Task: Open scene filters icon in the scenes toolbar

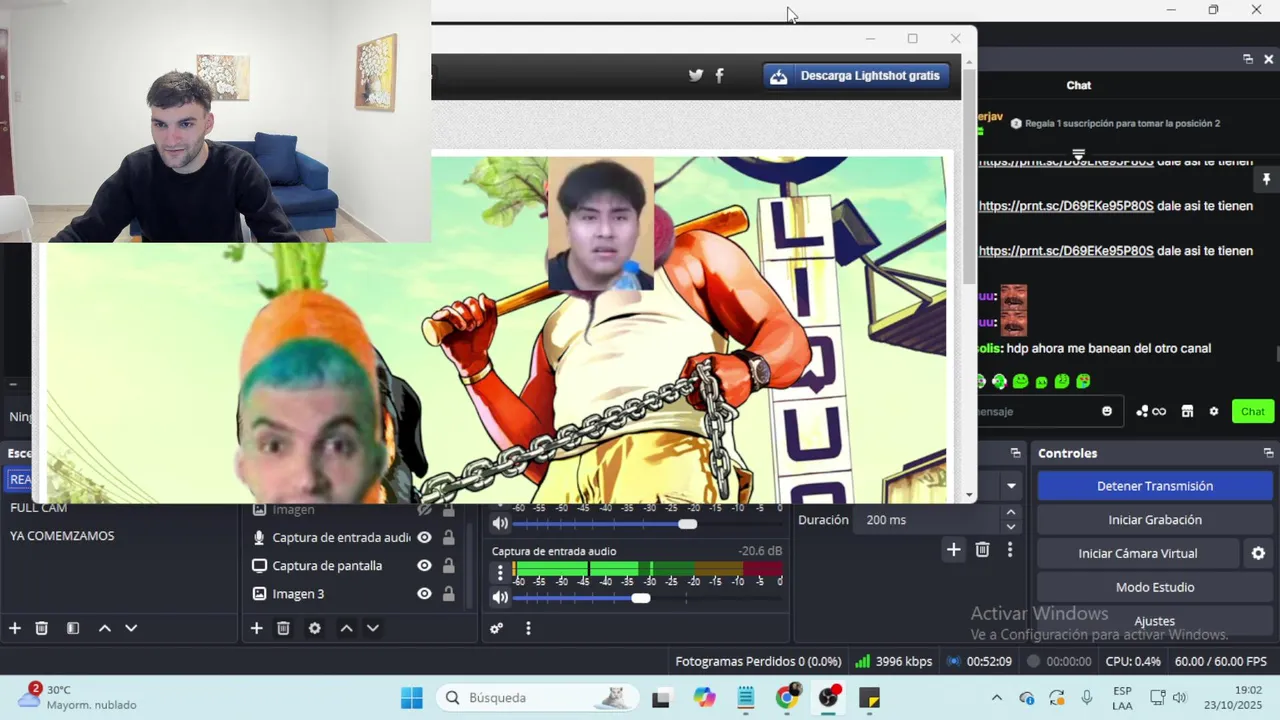Action: point(73,628)
